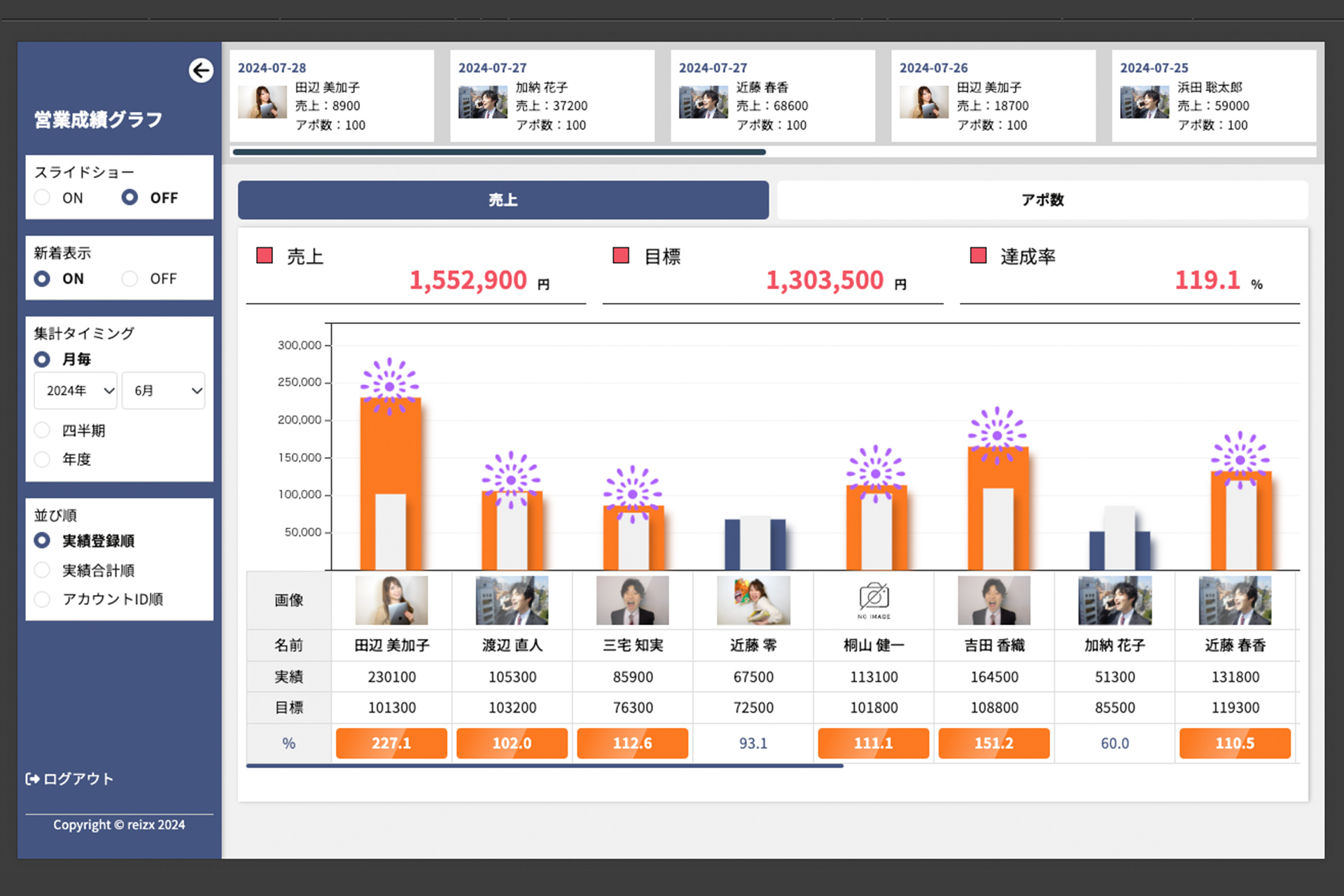
Task: Open the 2024年 year dropdown
Action: pos(76,391)
